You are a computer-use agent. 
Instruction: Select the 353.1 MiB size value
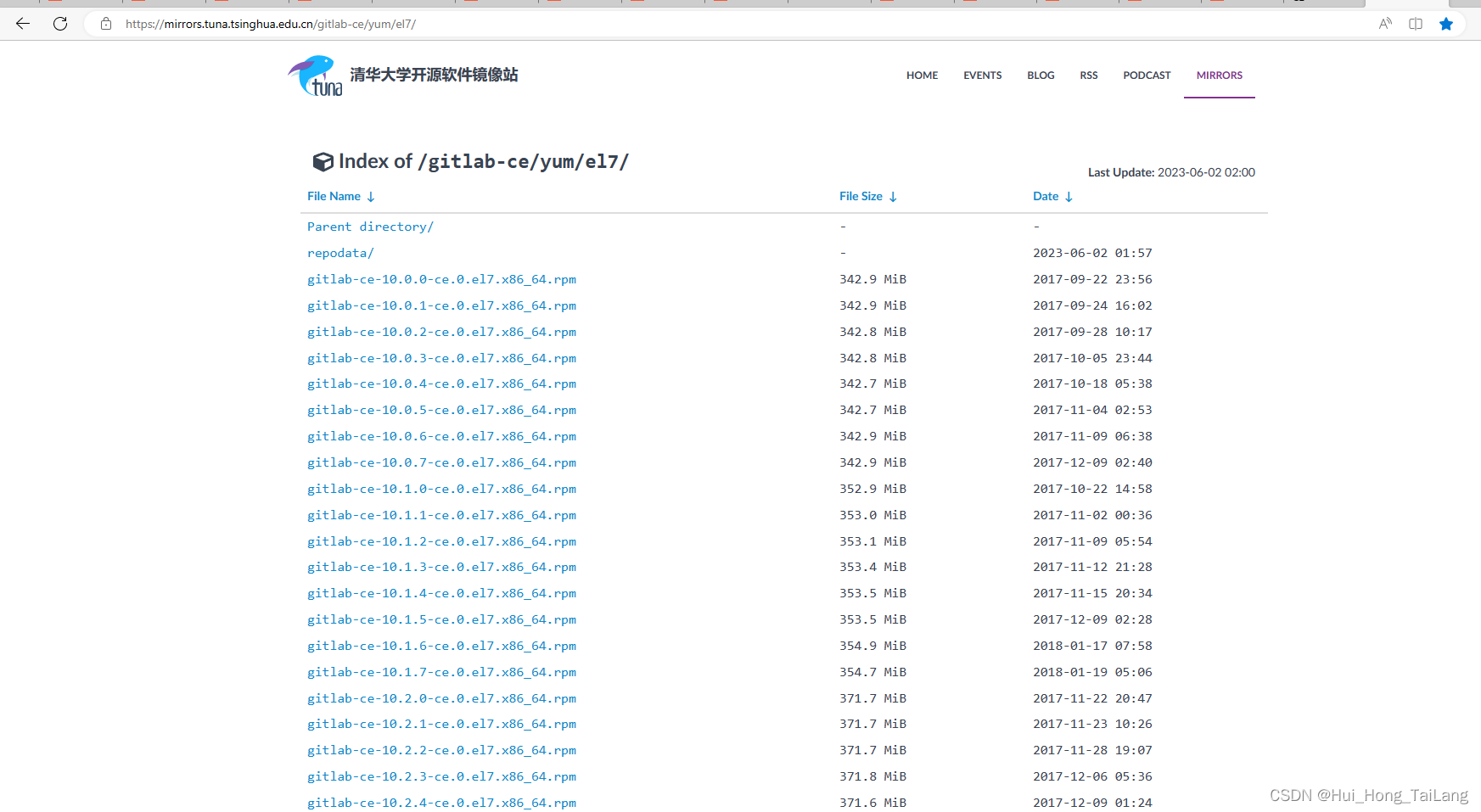(872, 541)
